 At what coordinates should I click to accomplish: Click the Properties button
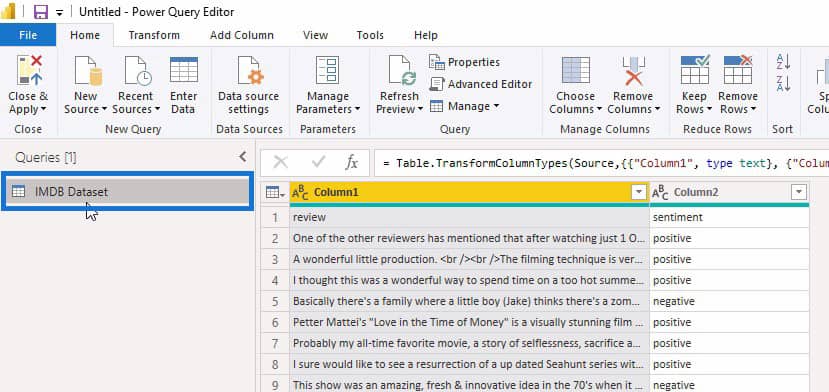click(464, 62)
